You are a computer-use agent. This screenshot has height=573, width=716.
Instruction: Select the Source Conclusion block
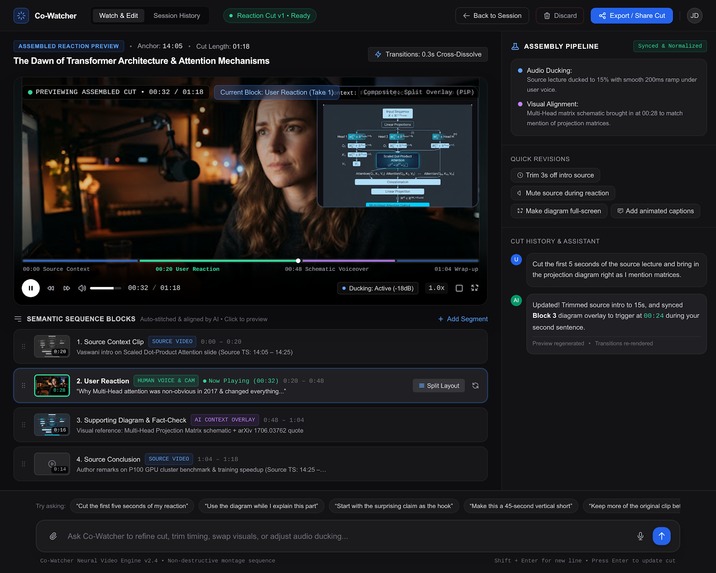coord(250,464)
